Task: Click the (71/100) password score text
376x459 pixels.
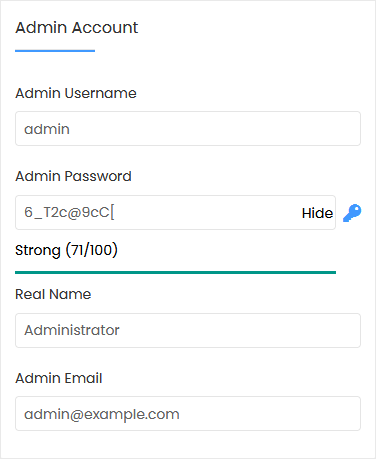Action: [x=92, y=250]
